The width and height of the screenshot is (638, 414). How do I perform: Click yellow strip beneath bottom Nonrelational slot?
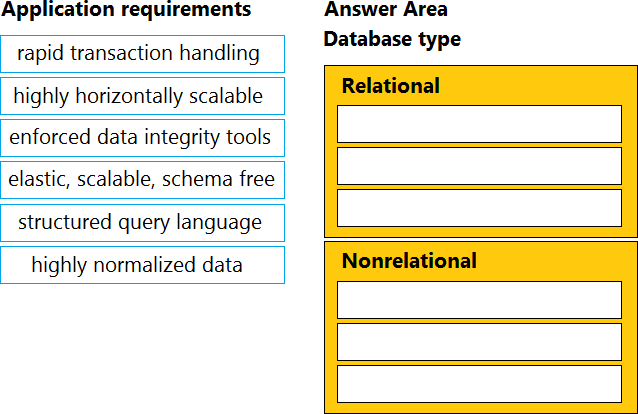(479, 408)
